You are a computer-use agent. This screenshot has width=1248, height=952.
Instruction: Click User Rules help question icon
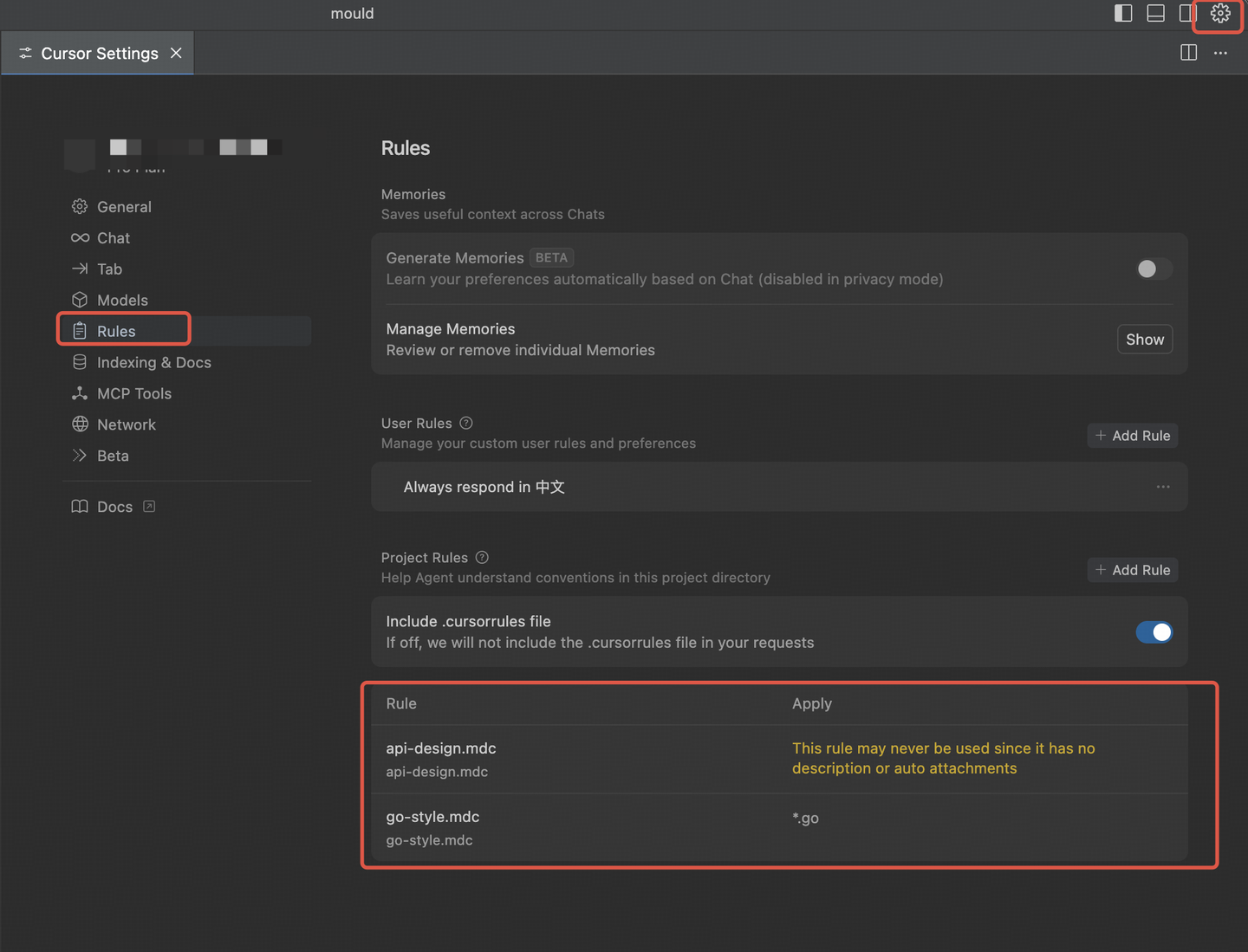pyautogui.click(x=466, y=423)
